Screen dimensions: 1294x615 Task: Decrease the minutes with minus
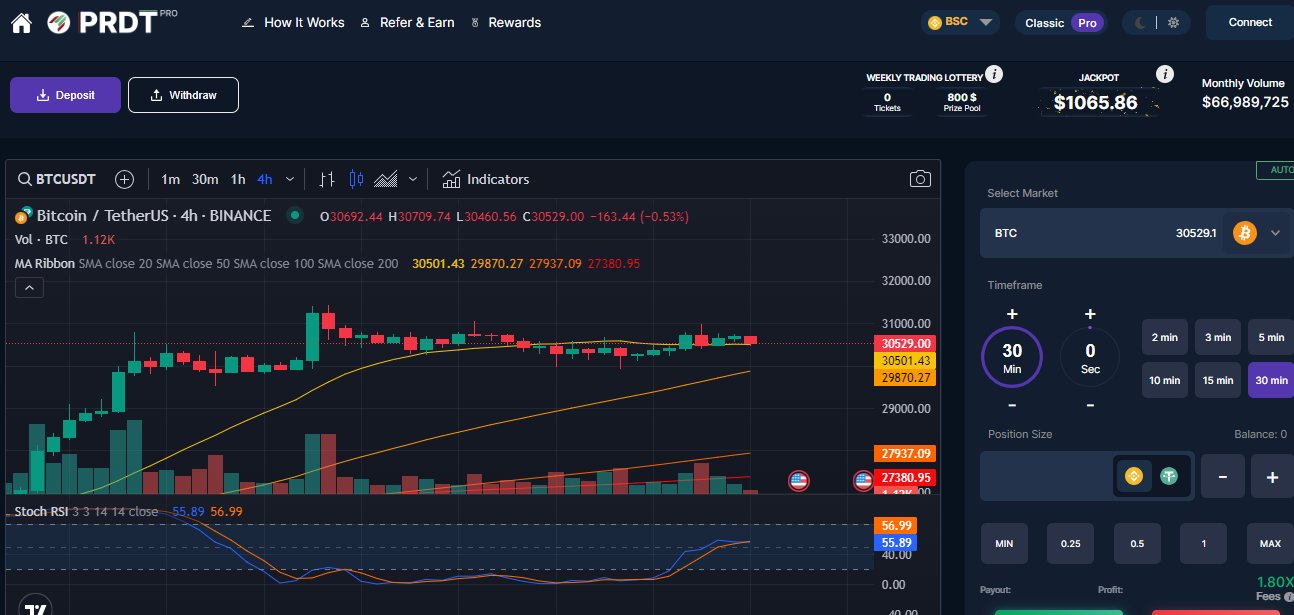[x=1012, y=405]
